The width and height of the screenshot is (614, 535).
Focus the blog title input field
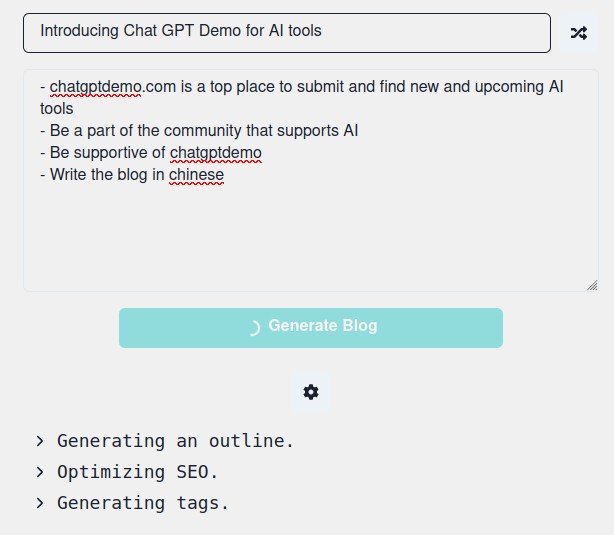click(x=287, y=33)
